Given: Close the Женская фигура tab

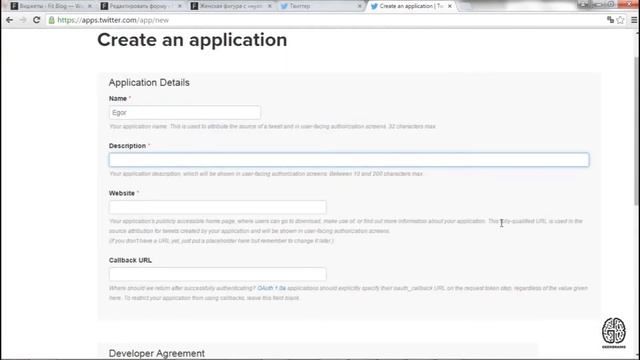Looking at the screenshot, I should 269,6.
